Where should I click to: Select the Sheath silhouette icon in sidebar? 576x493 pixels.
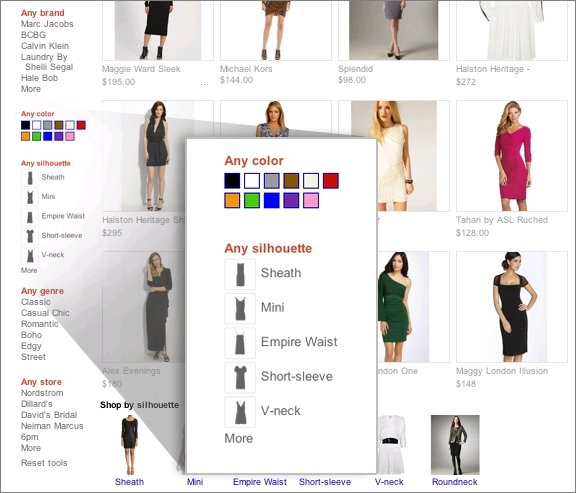30,178
